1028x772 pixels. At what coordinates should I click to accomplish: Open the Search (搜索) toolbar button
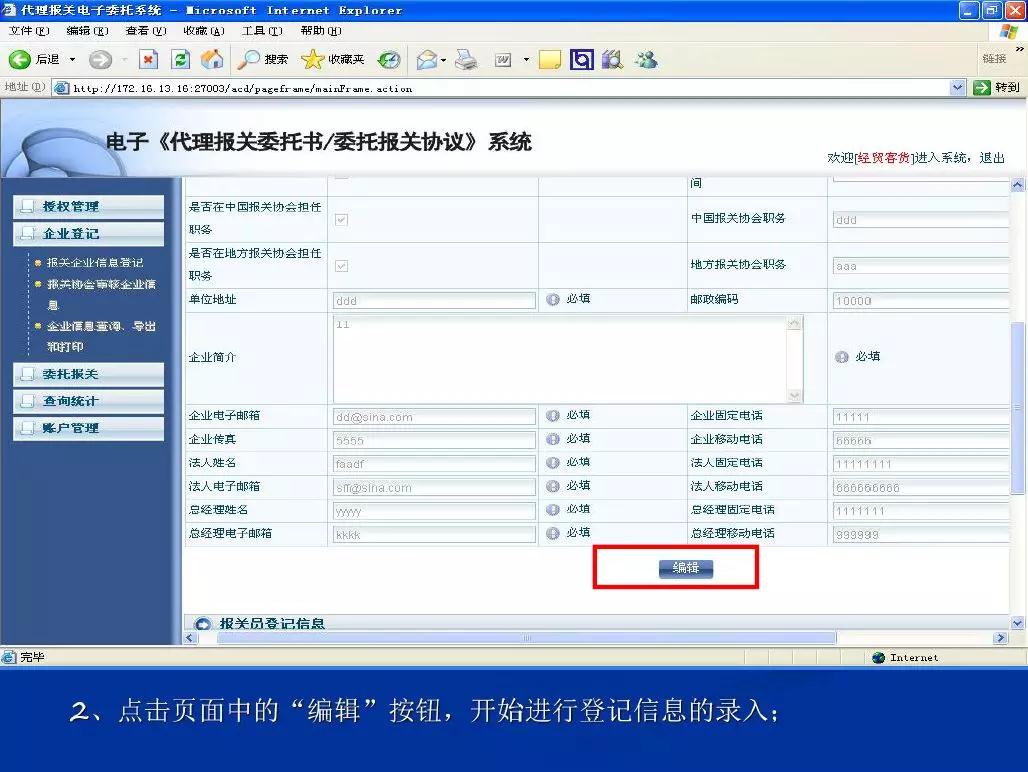[x=263, y=60]
